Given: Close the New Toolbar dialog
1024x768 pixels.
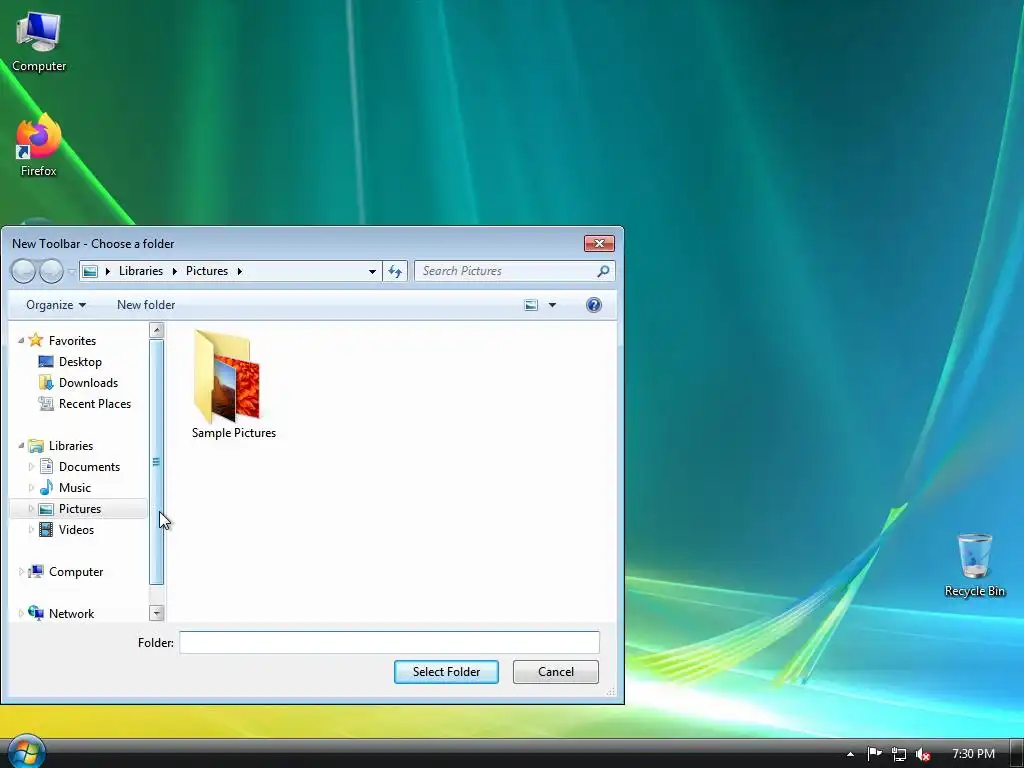Looking at the screenshot, I should [599, 244].
